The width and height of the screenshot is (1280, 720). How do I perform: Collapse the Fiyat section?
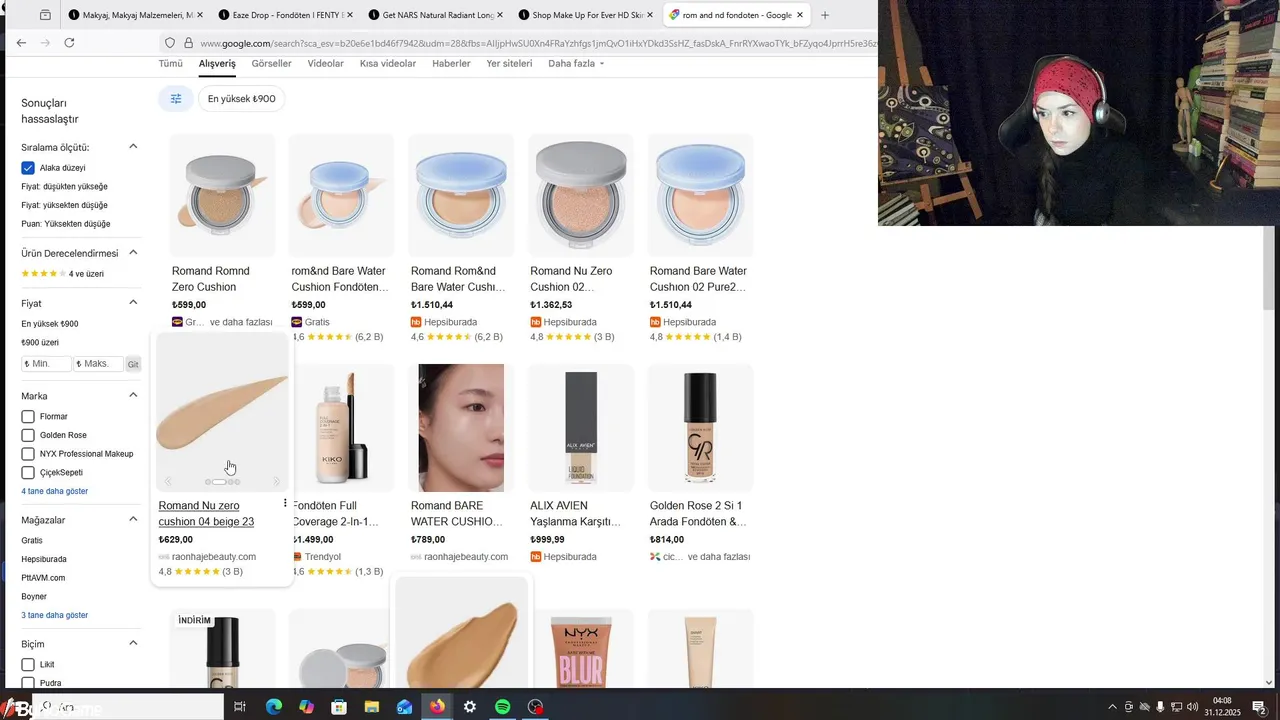click(133, 303)
